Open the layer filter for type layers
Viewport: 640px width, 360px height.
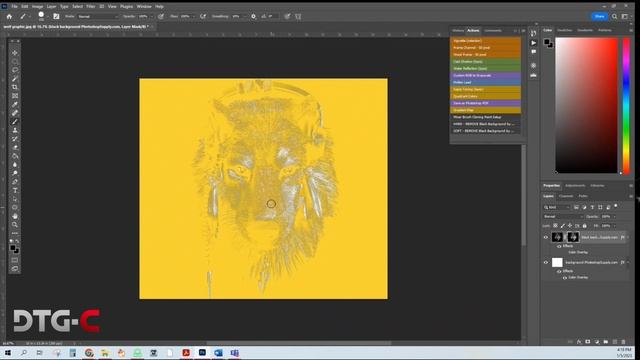[x=592, y=207]
